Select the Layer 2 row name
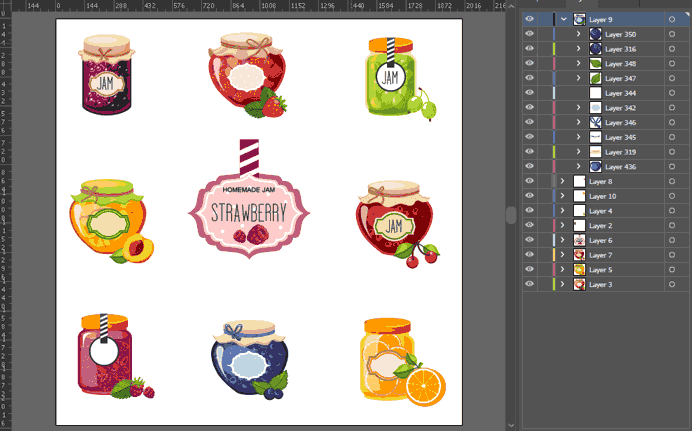The image size is (692, 431). point(601,226)
